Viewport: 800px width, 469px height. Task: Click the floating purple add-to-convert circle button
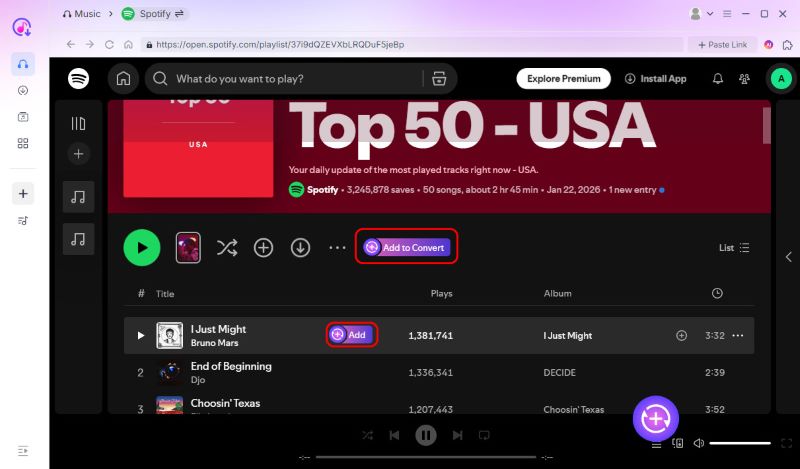point(656,418)
